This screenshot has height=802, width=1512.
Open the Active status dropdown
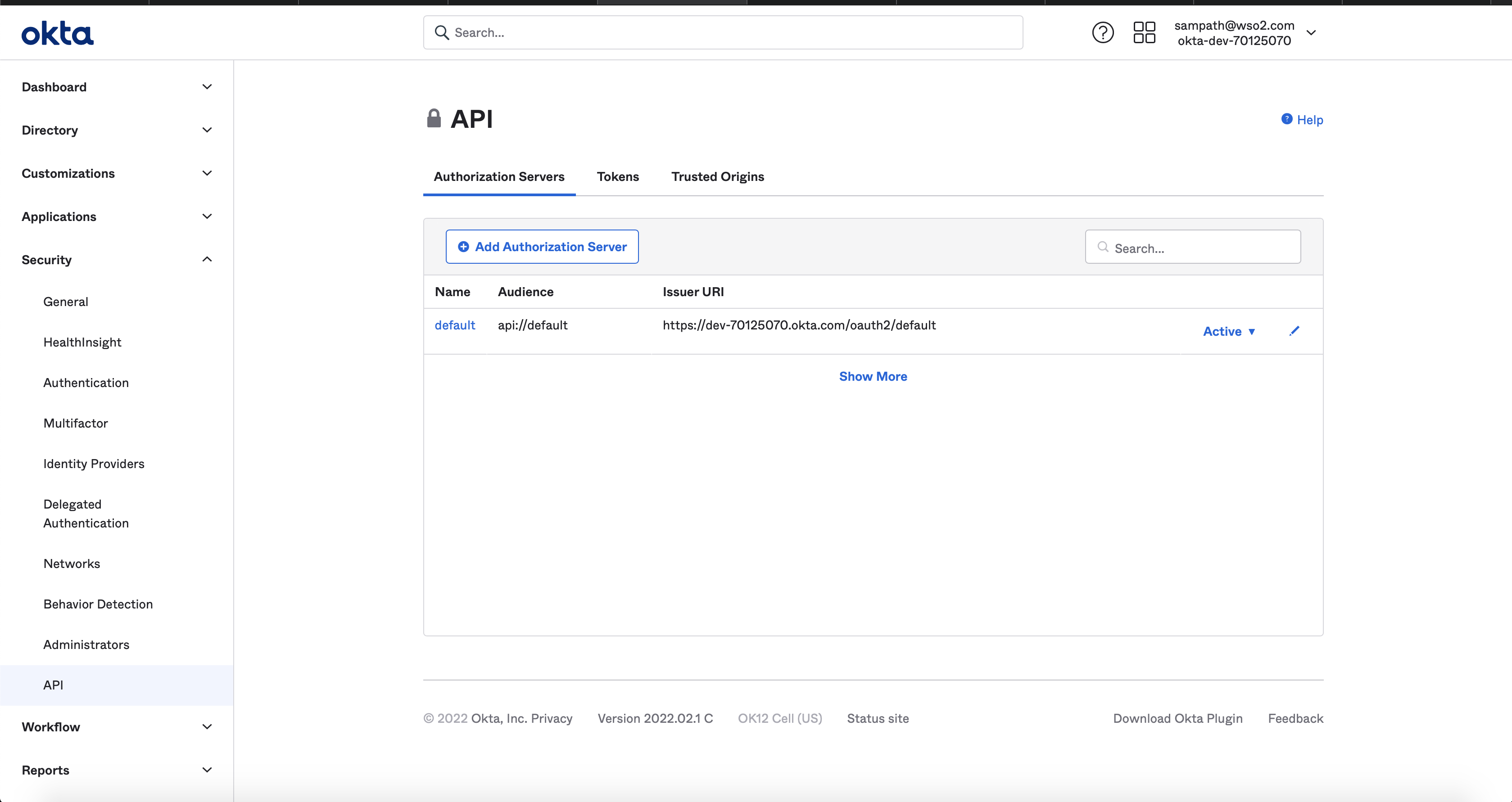coord(1229,332)
